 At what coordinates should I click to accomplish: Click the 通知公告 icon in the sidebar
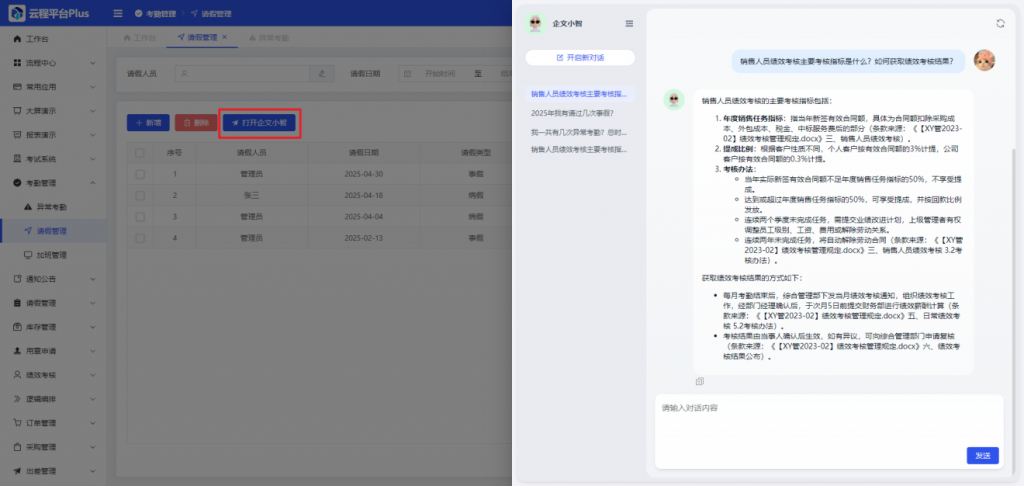tap(17, 279)
